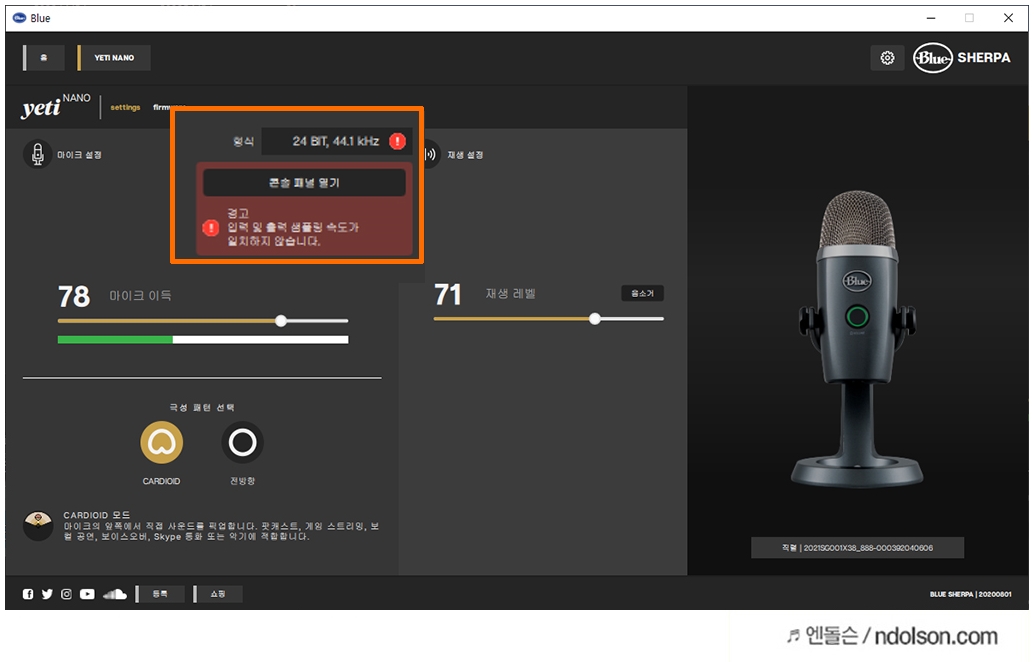Click the green mic input level meter

click(203, 340)
